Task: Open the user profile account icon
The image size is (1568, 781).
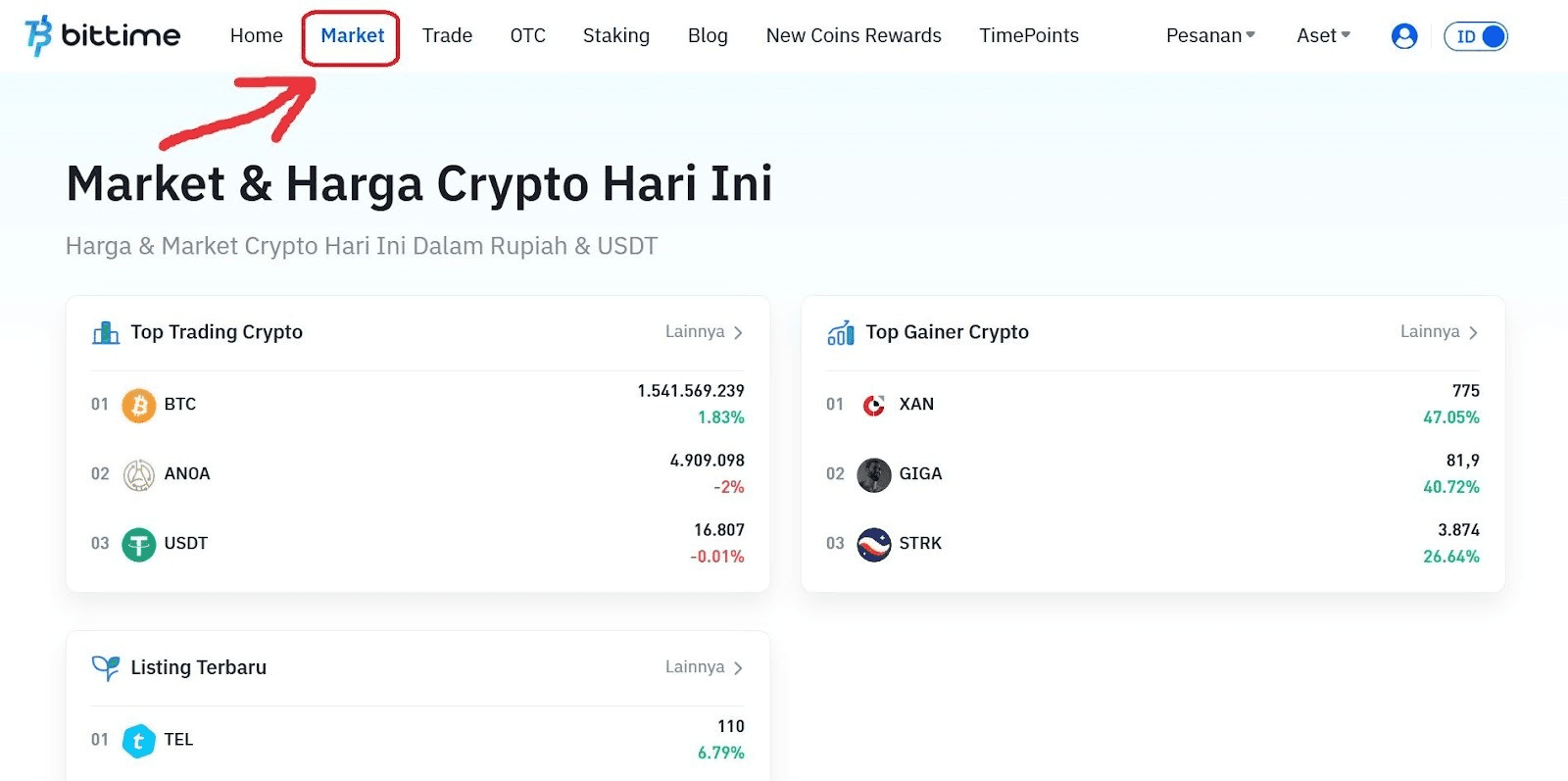Action: [1404, 35]
